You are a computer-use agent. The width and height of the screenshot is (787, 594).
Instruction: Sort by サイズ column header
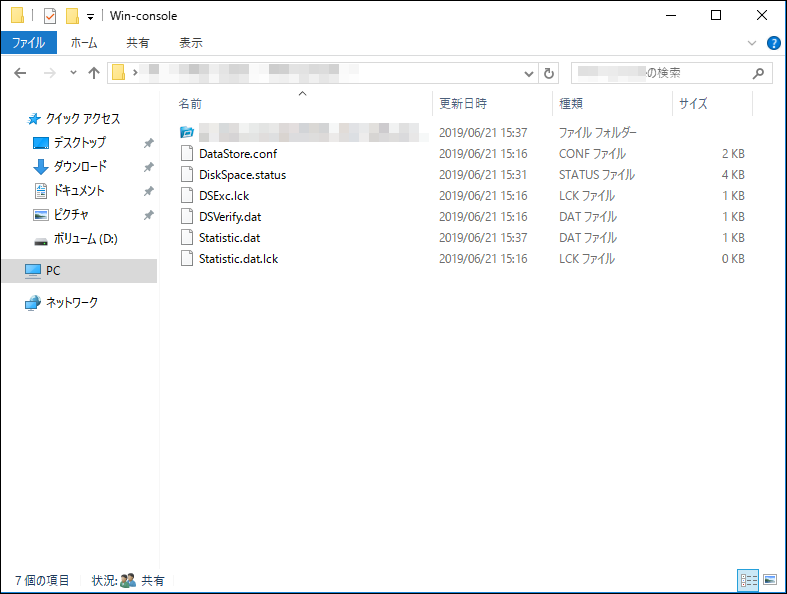click(693, 104)
